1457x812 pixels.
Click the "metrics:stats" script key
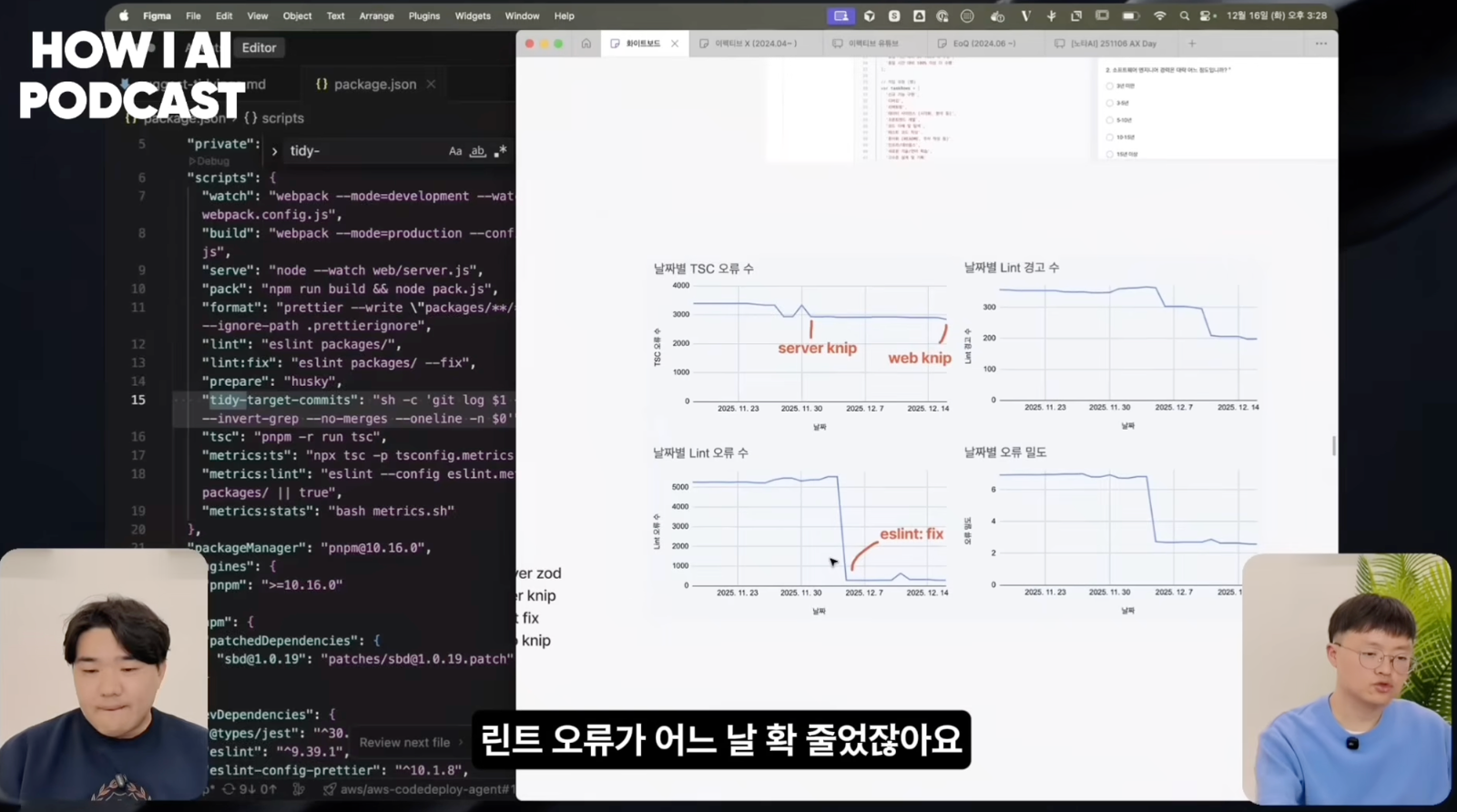pos(258,511)
